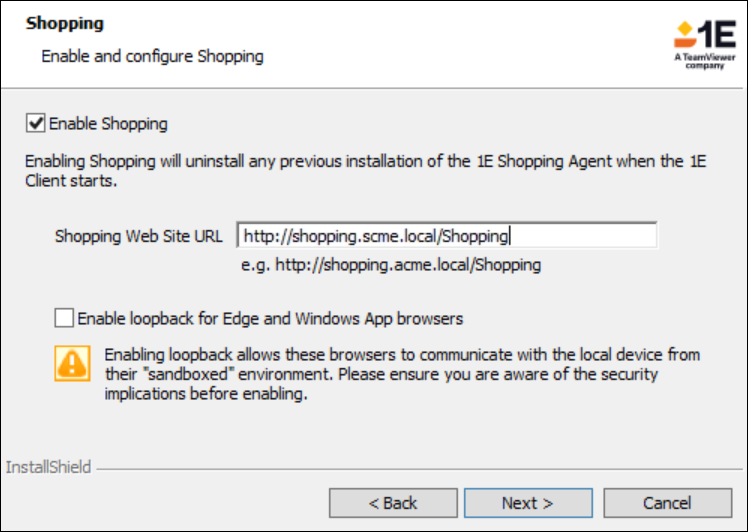Cancel the installer setup
Viewport: 748px width, 532px height.
point(667,503)
